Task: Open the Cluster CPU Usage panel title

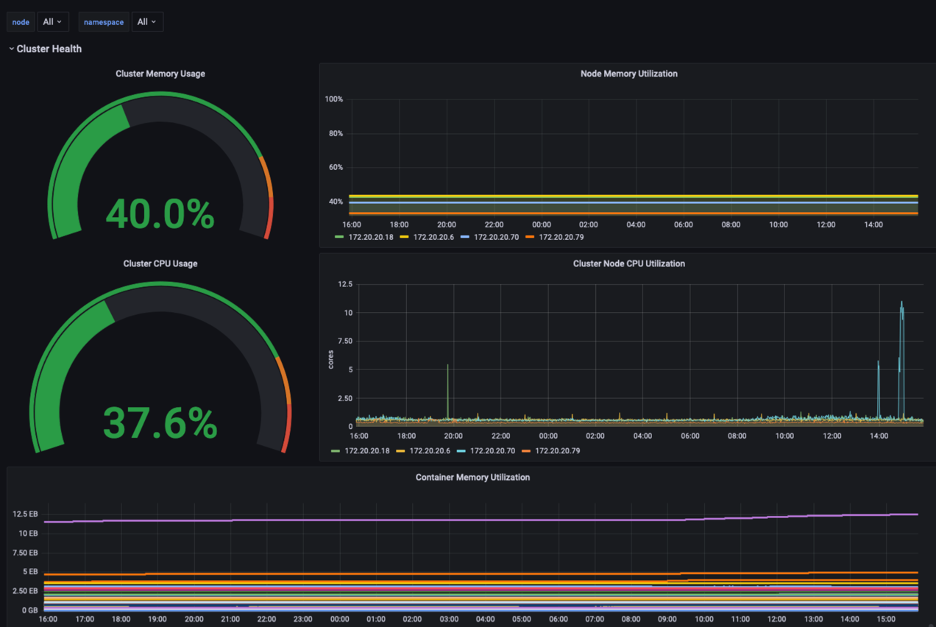Action: [160, 263]
